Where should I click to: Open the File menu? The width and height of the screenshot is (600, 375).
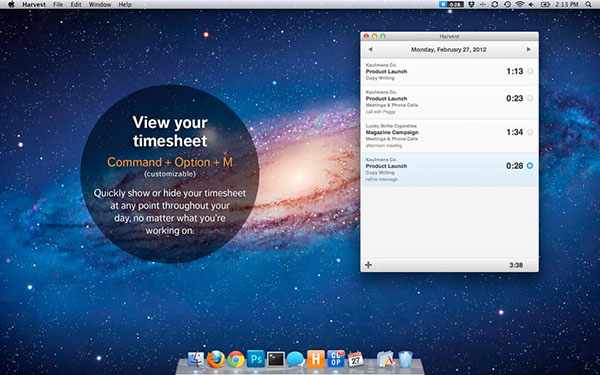click(58, 5)
